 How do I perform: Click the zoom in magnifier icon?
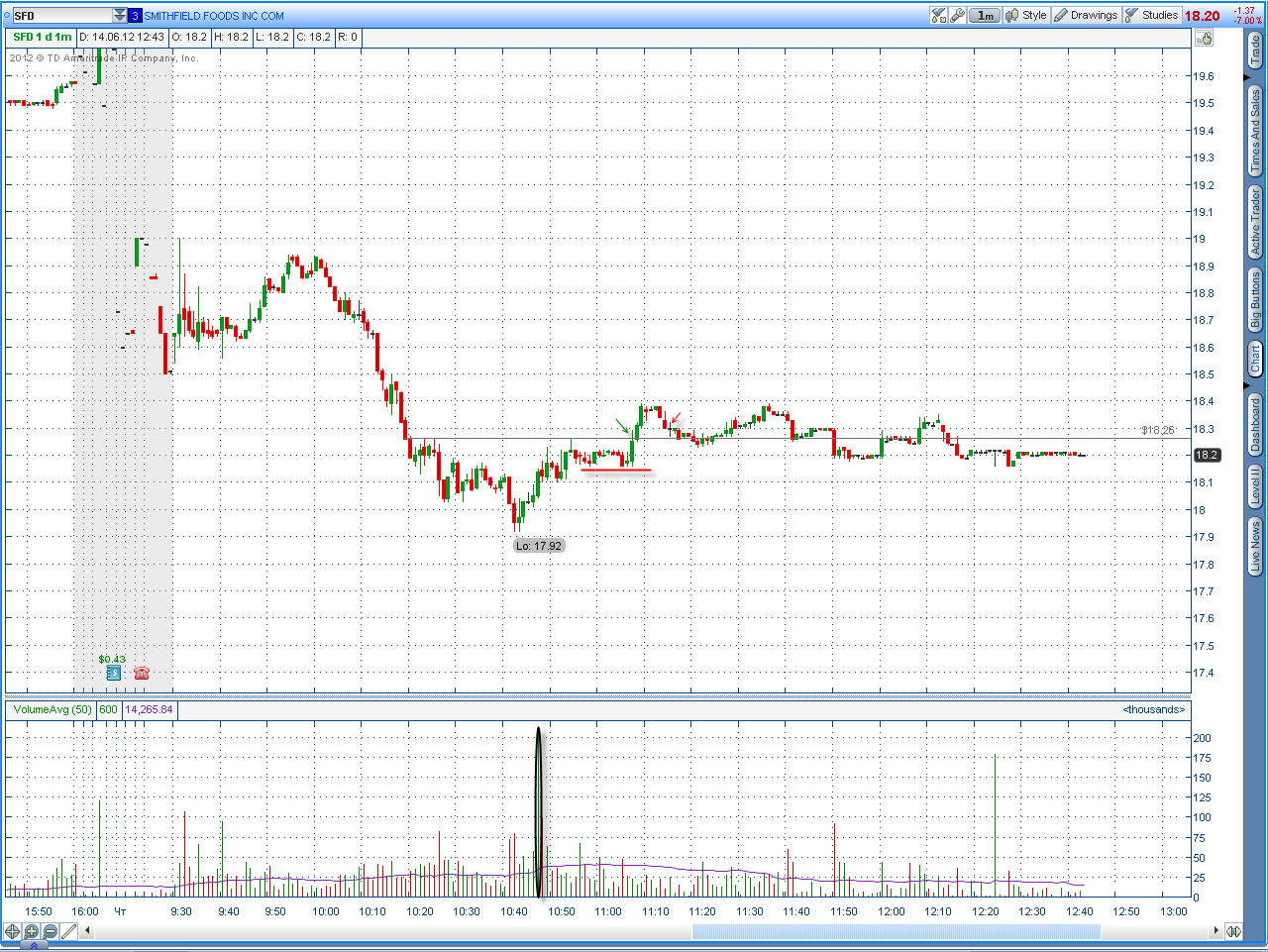tap(32, 931)
